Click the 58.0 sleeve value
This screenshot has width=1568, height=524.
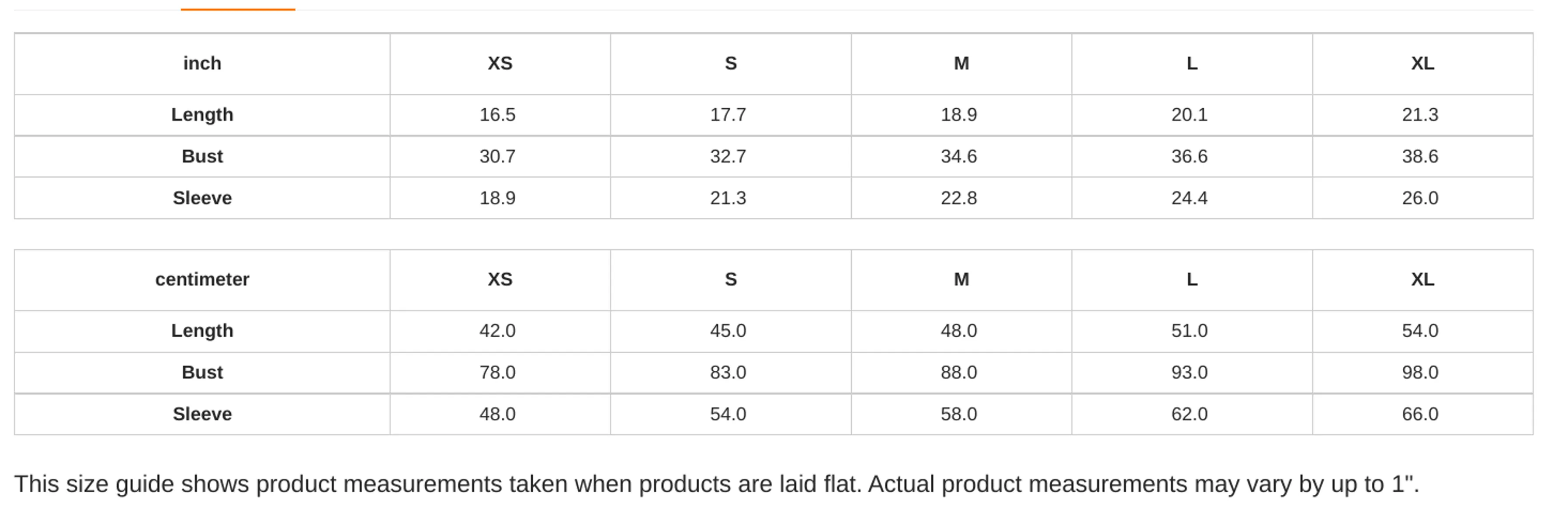tap(959, 414)
